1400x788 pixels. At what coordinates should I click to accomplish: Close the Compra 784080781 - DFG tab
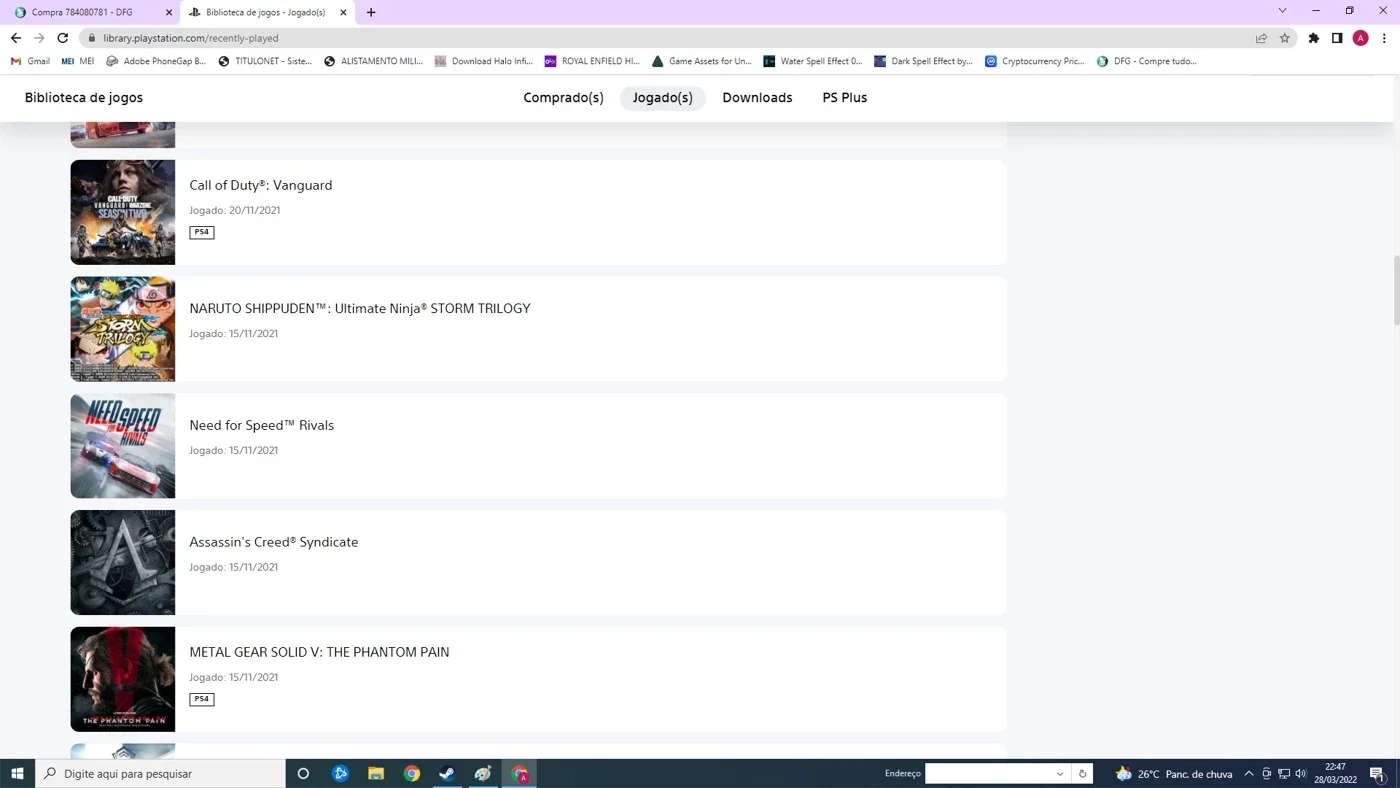pyautogui.click(x=169, y=13)
